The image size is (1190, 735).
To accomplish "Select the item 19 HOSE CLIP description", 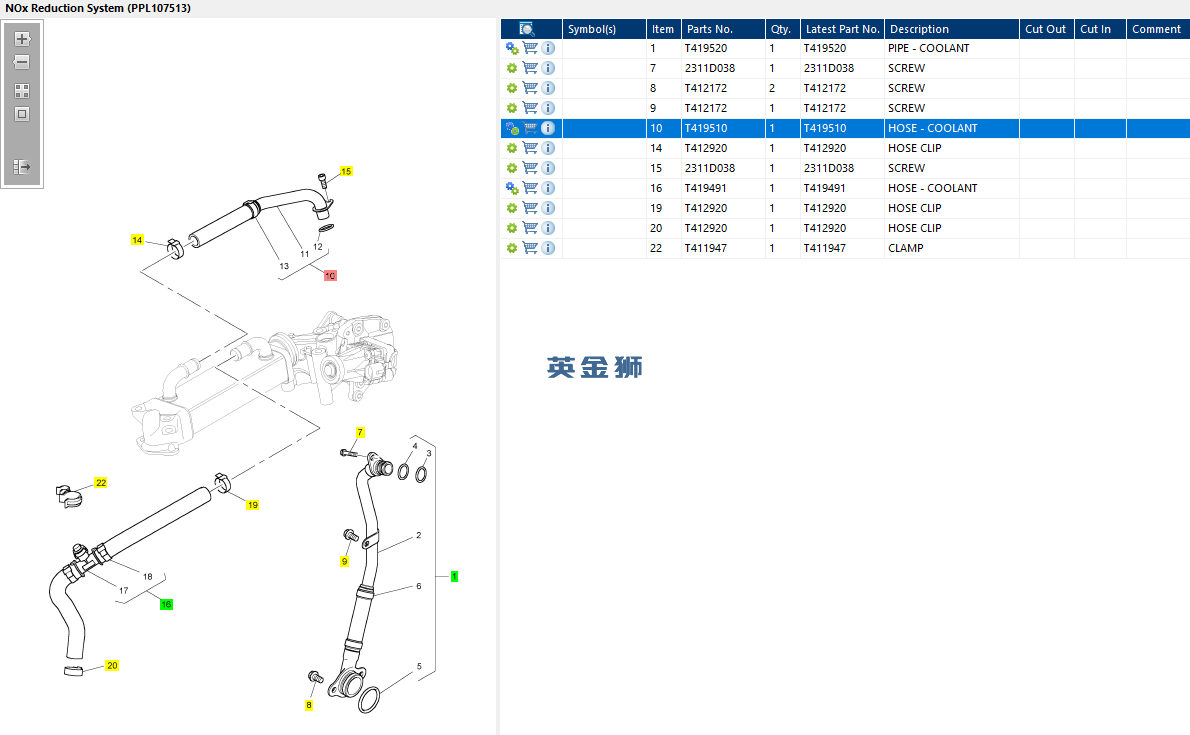I will 952,208.
